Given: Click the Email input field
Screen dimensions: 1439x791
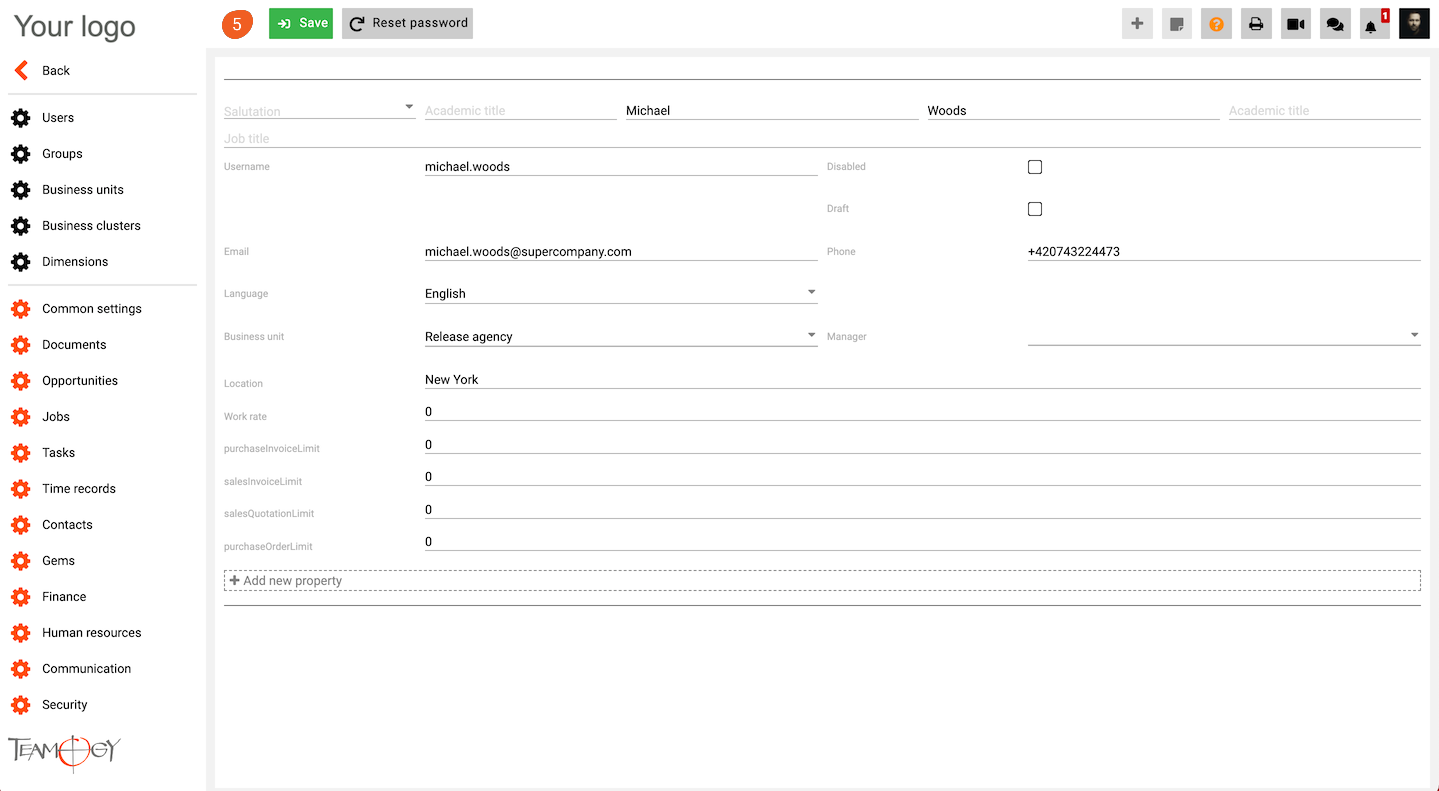Looking at the screenshot, I should pyautogui.click(x=621, y=252).
